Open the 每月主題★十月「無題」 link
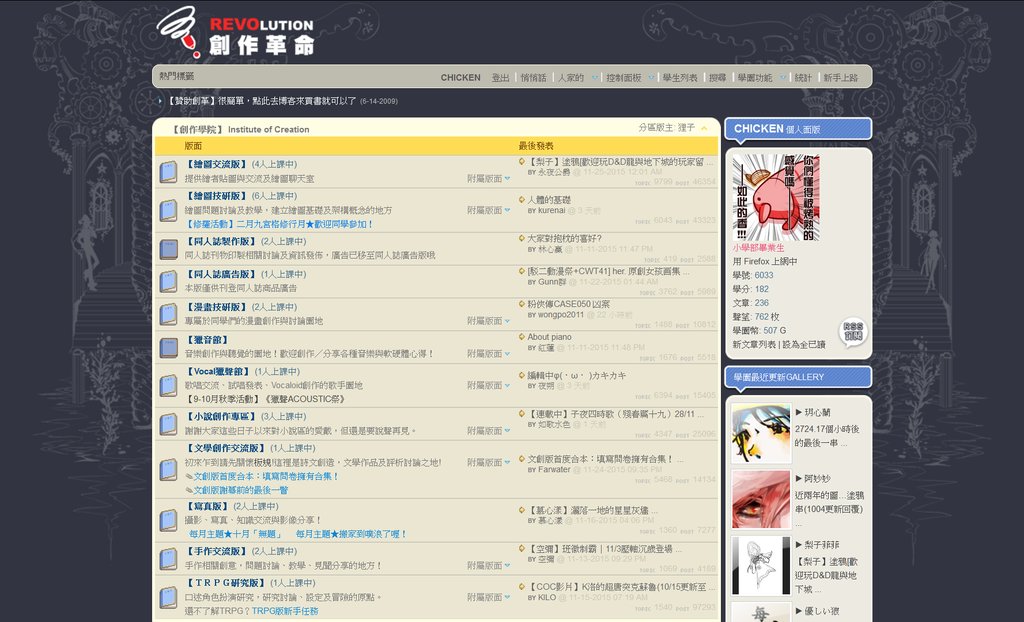The width and height of the screenshot is (1024, 622). click(x=237, y=534)
